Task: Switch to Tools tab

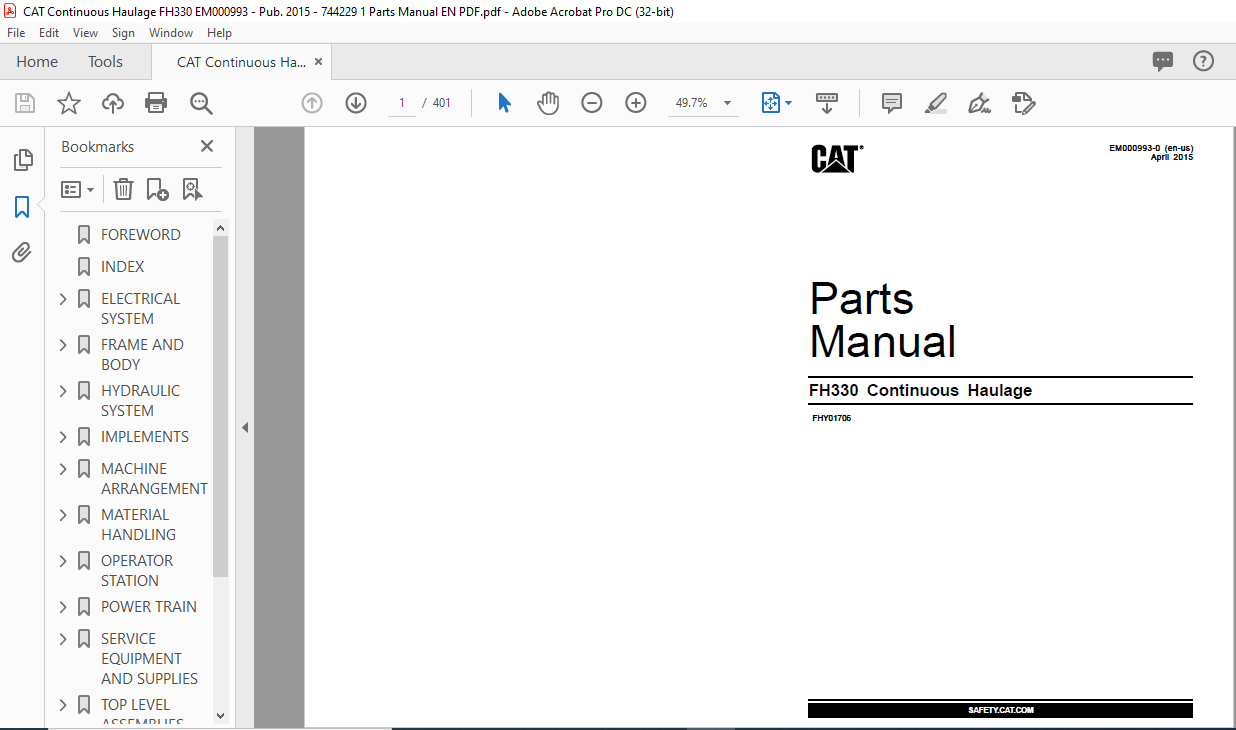Action: tap(105, 62)
